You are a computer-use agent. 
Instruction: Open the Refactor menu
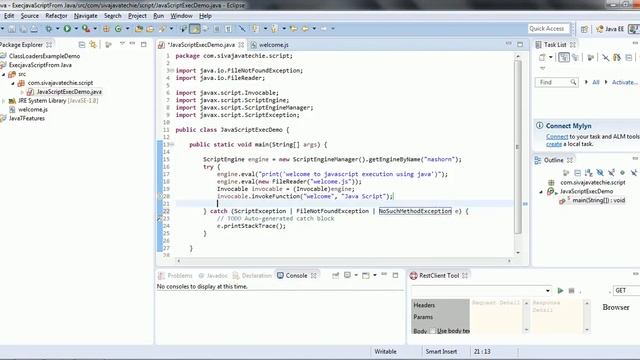(56, 16)
